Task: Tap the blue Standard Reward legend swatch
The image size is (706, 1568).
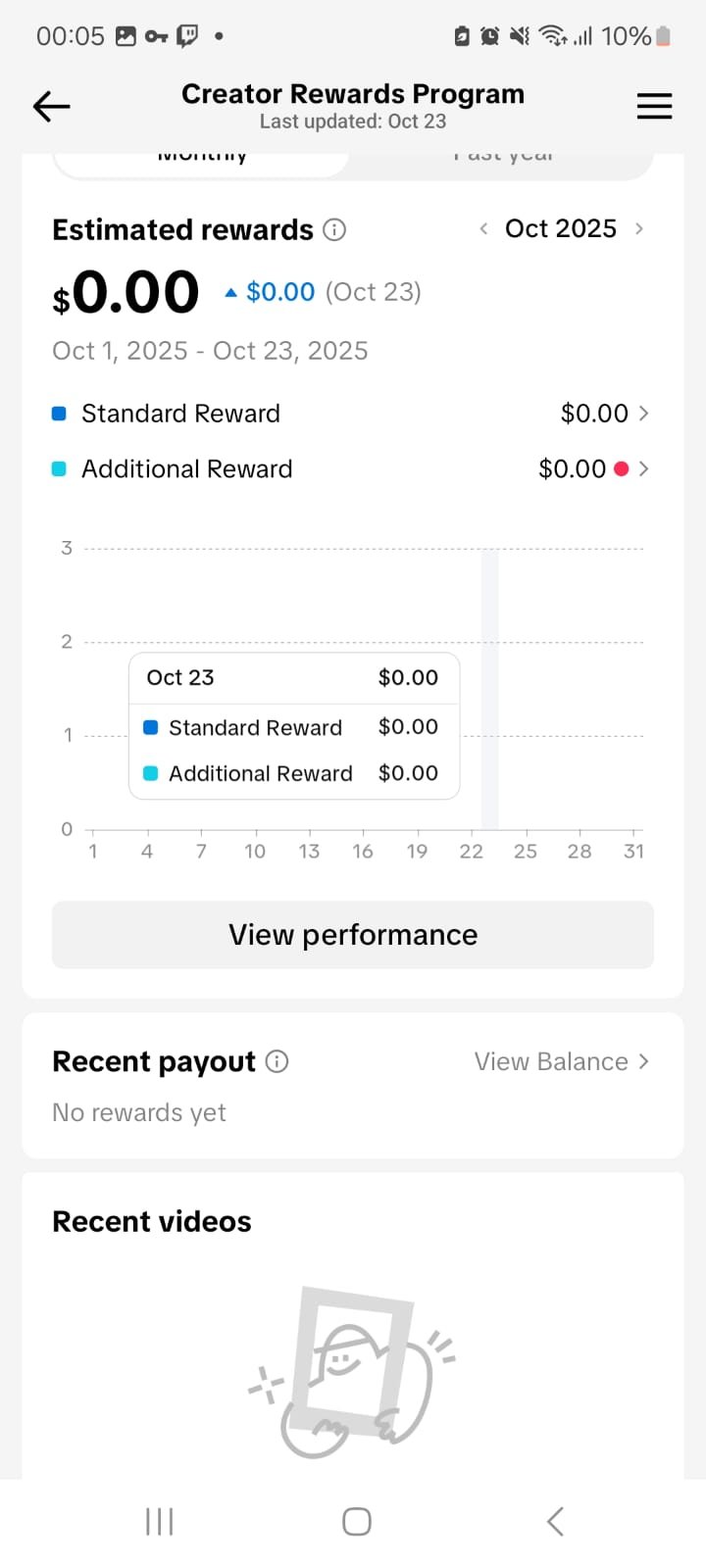Action: tap(59, 414)
